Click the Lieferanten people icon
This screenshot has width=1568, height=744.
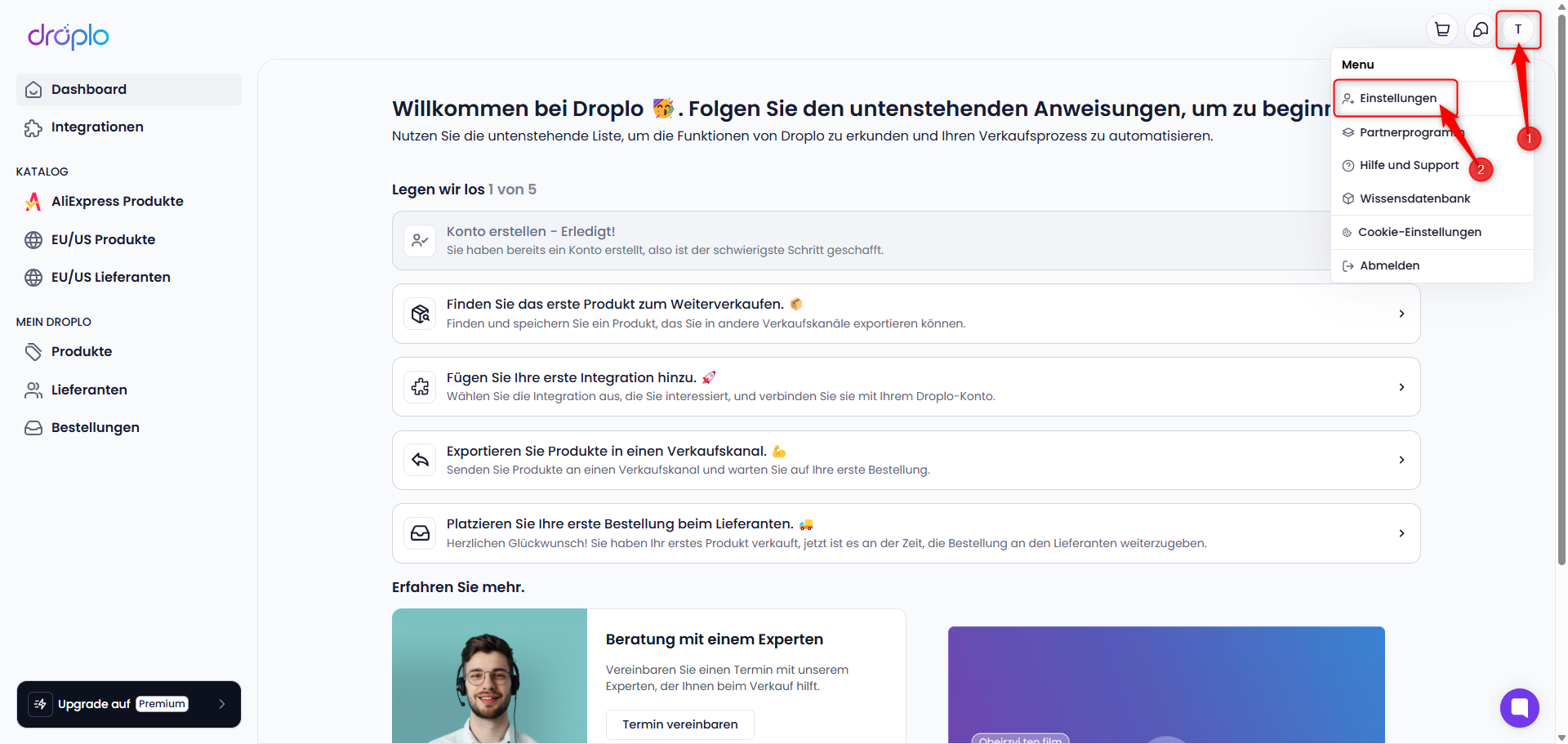point(33,390)
